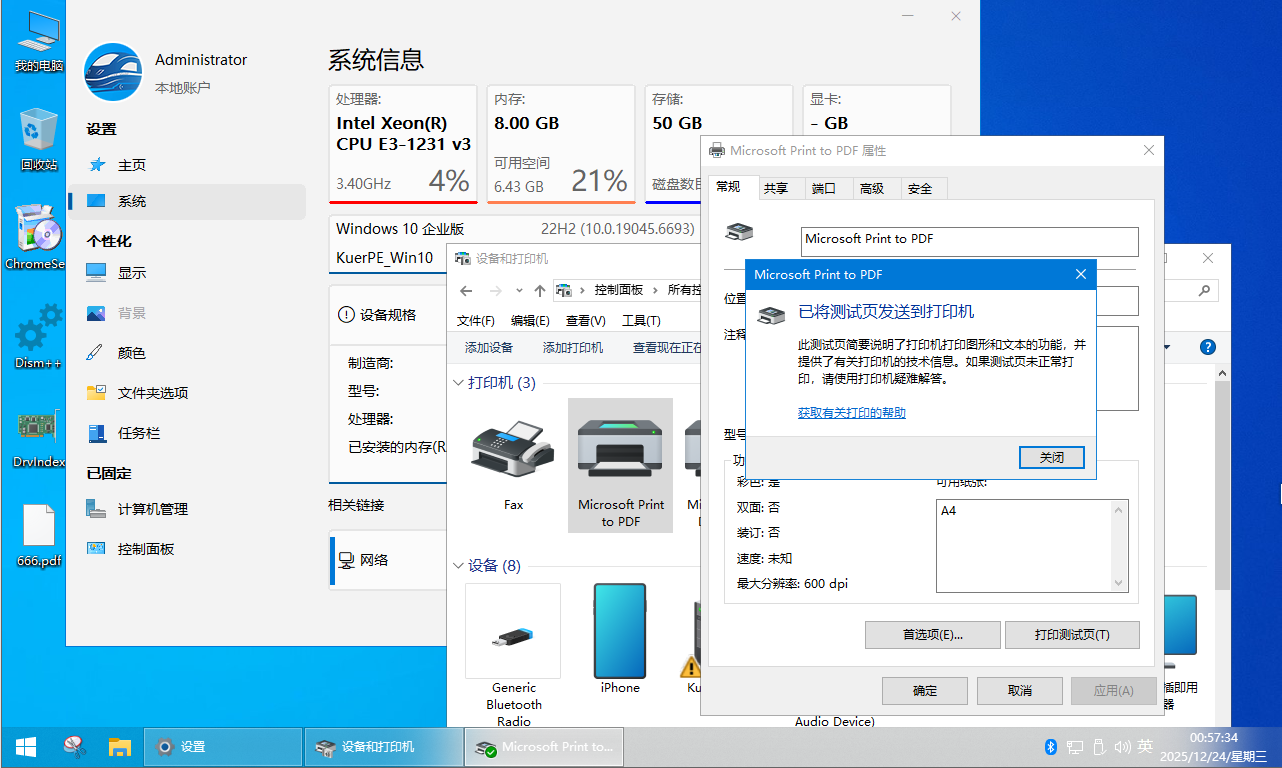The image size is (1282, 768).
Task: Click the 获取有关打印的帮助 link
Action: point(851,413)
